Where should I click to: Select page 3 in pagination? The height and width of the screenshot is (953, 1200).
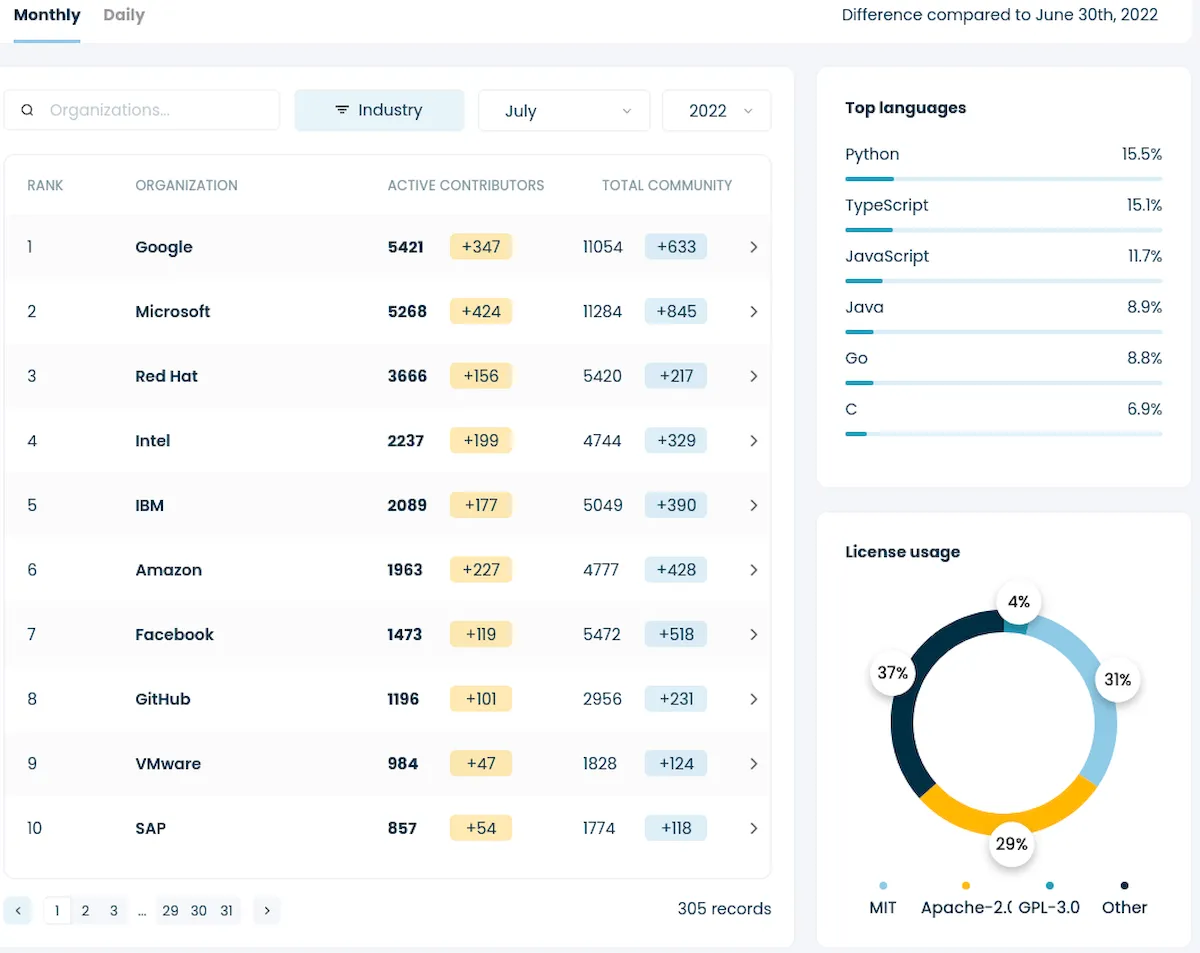[114, 910]
